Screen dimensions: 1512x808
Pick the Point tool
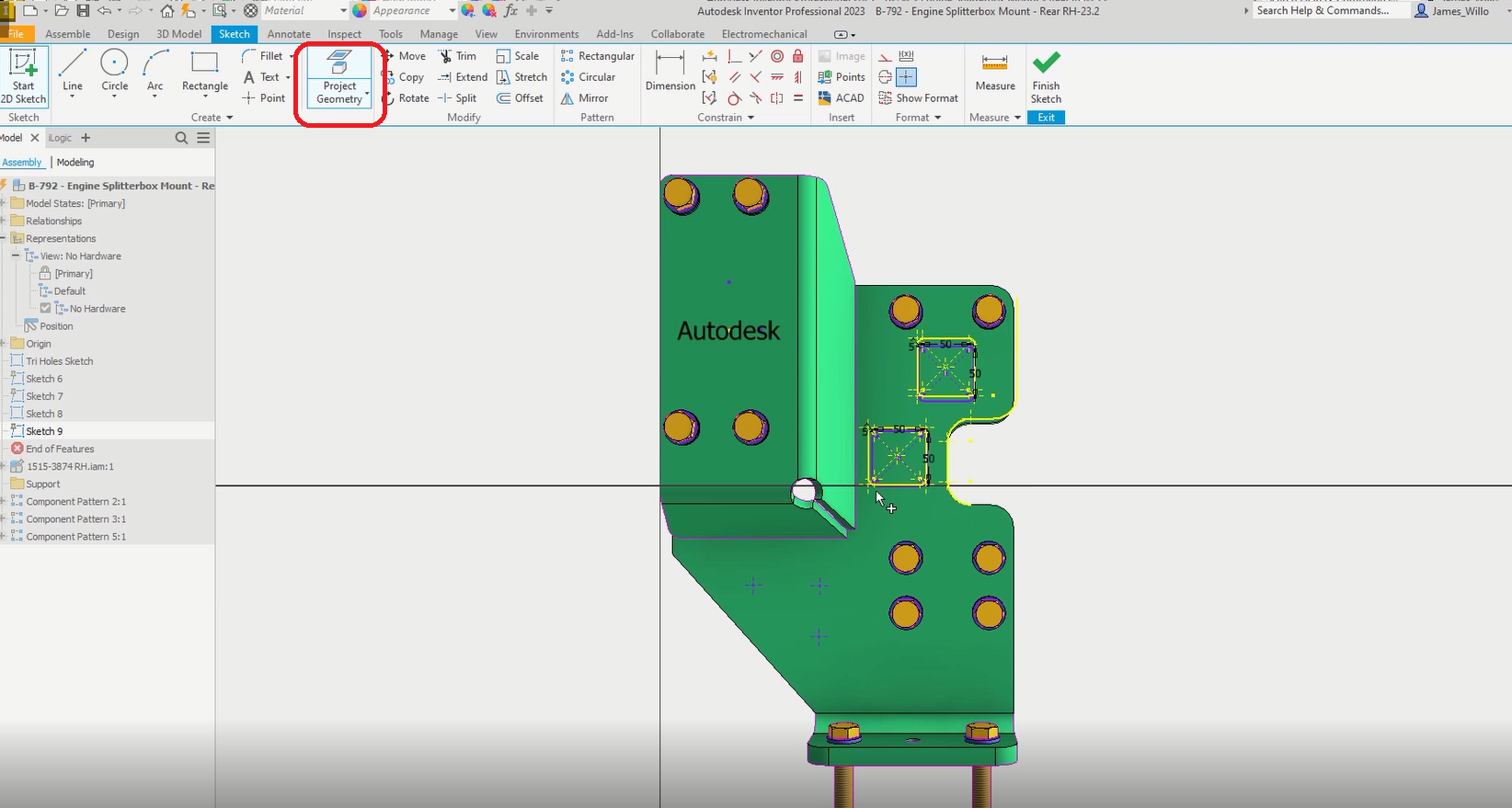pyautogui.click(x=264, y=98)
